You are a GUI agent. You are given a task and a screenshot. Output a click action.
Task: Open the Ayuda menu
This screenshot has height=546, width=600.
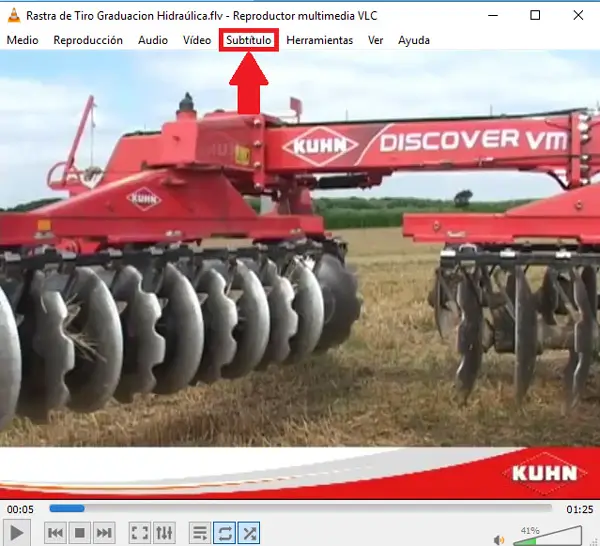click(414, 40)
